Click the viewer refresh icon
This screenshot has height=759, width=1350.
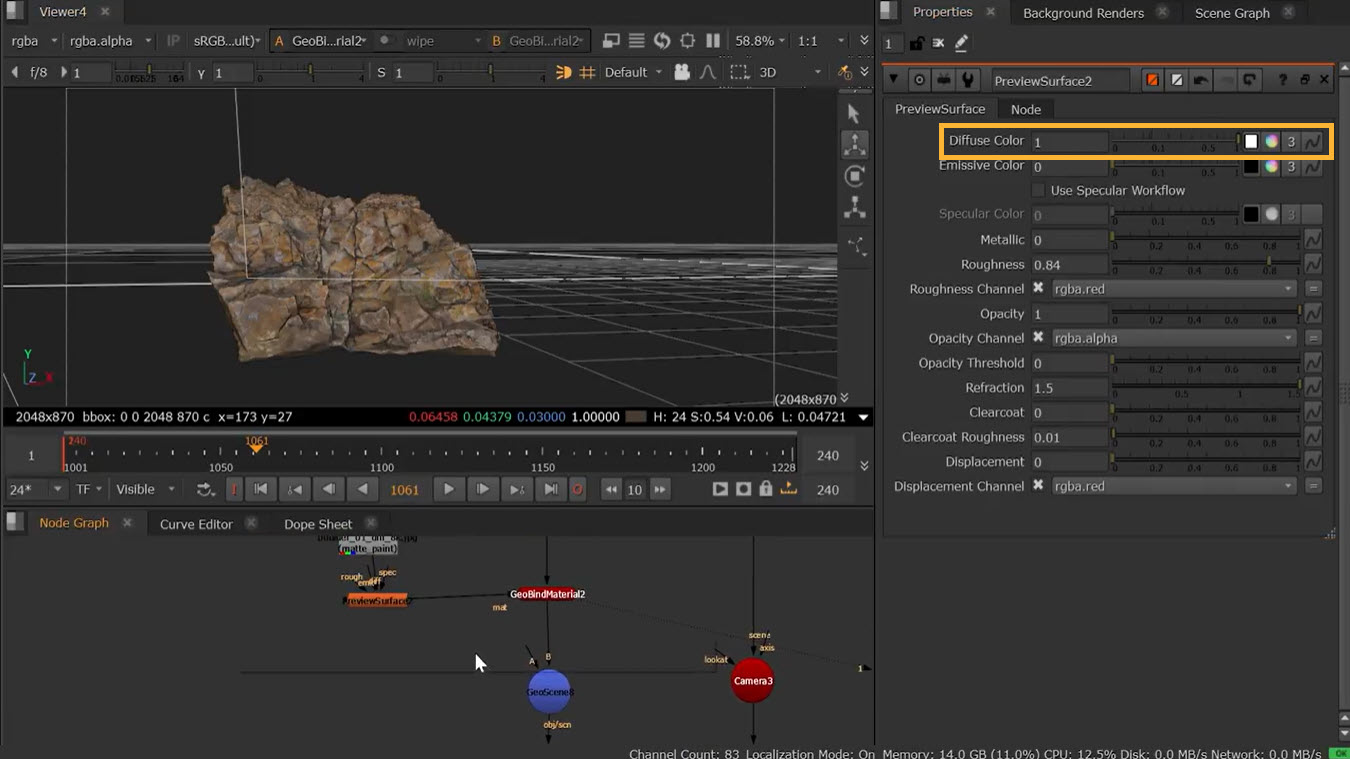[x=662, y=41]
